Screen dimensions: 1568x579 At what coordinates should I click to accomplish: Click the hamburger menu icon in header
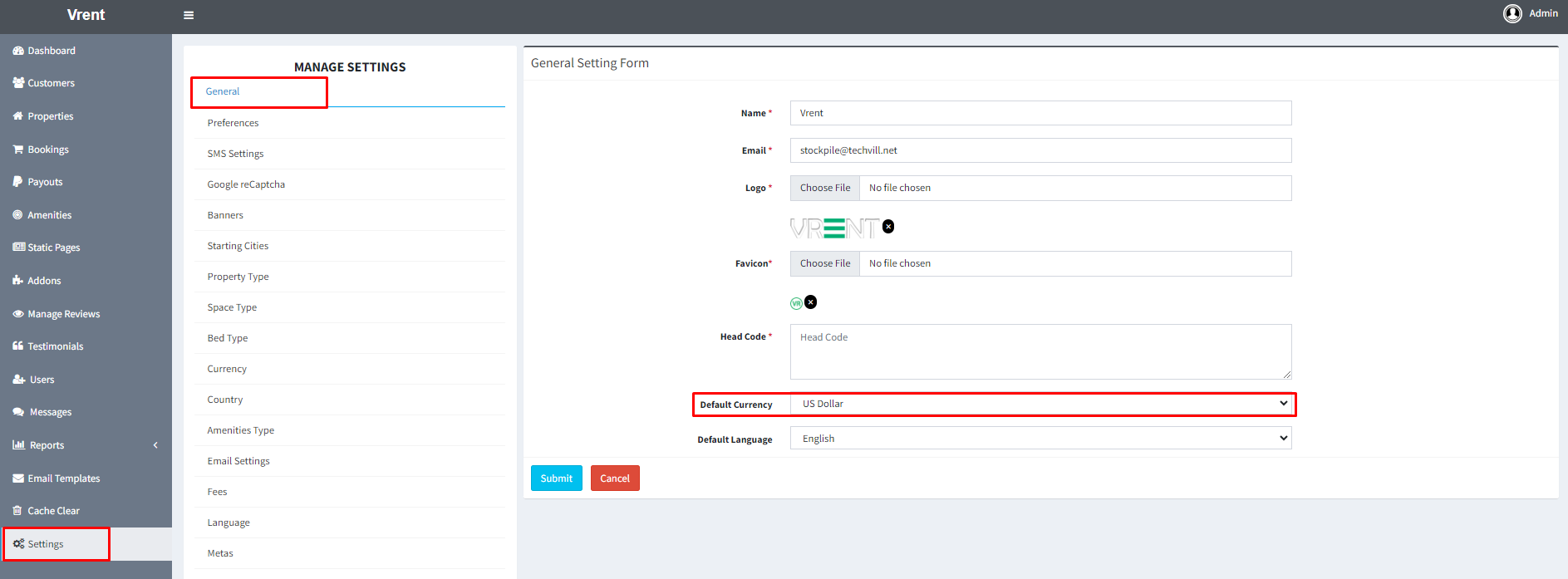tap(189, 15)
